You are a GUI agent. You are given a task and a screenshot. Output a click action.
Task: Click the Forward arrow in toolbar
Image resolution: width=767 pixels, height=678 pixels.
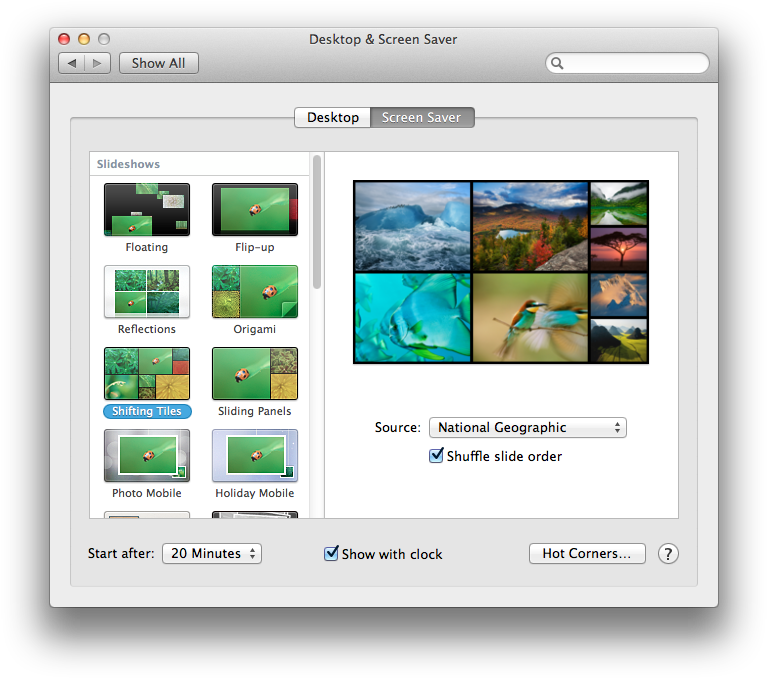point(97,63)
